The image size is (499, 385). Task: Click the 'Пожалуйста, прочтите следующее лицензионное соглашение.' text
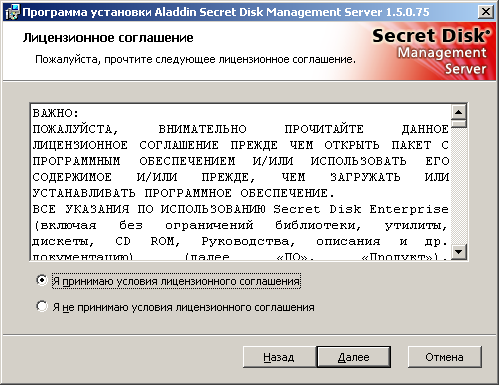[x=195, y=59]
